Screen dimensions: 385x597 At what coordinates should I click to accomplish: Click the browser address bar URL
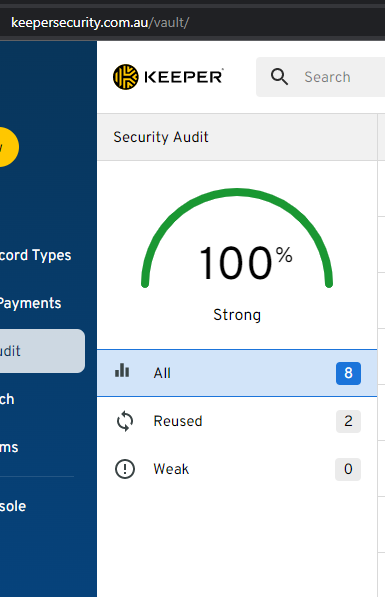(100, 23)
